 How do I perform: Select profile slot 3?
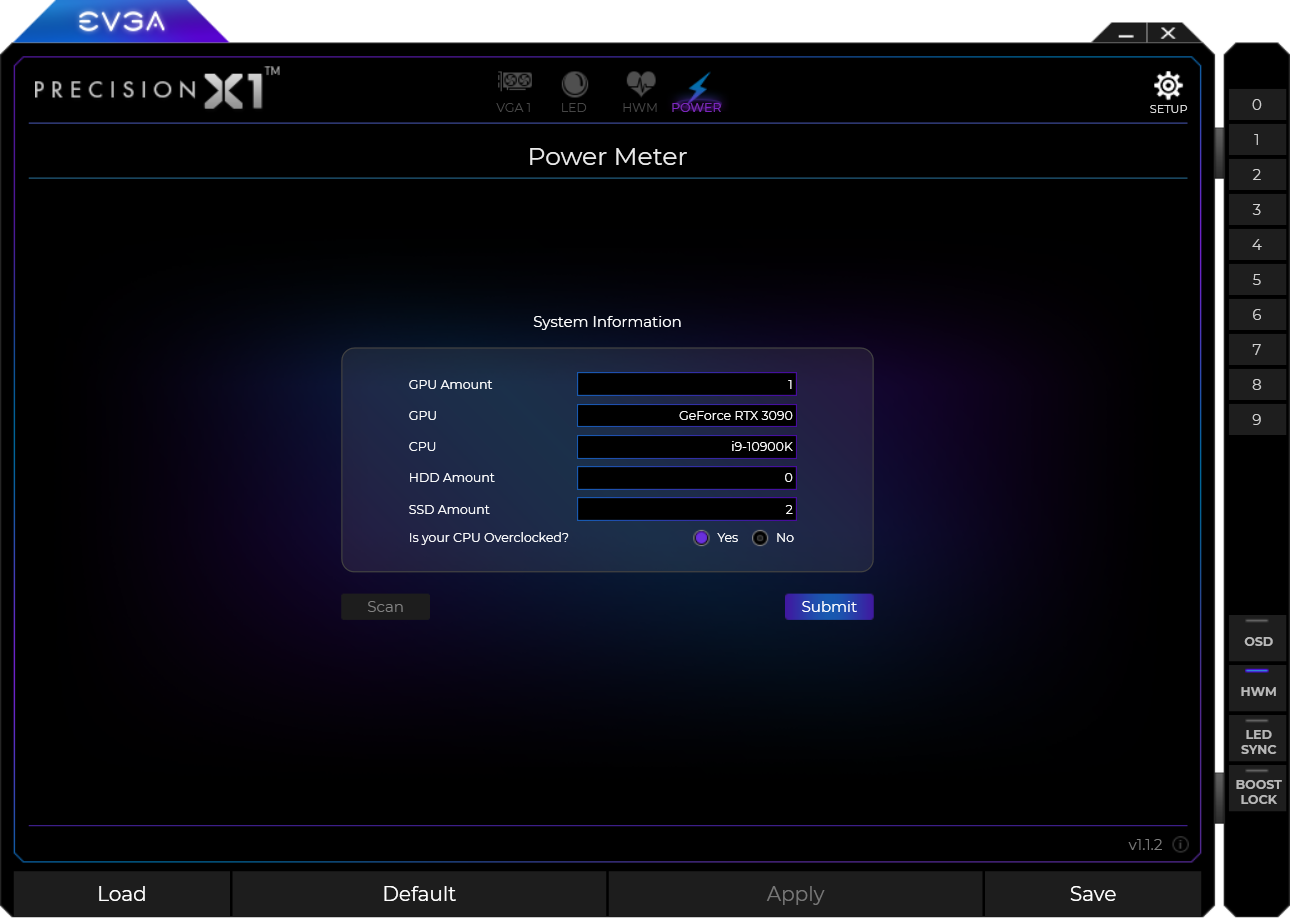1257,210
